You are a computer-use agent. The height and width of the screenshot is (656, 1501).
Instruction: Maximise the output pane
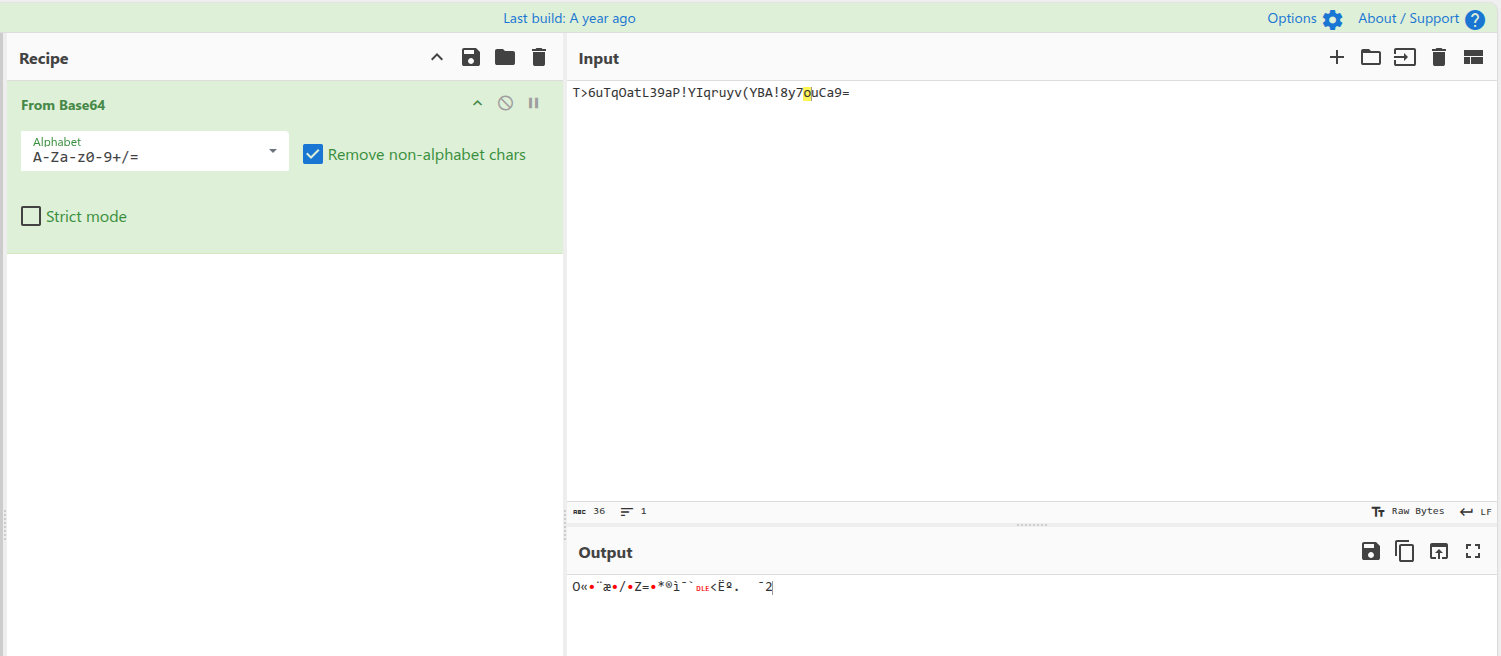click(x=1473, y=551)
